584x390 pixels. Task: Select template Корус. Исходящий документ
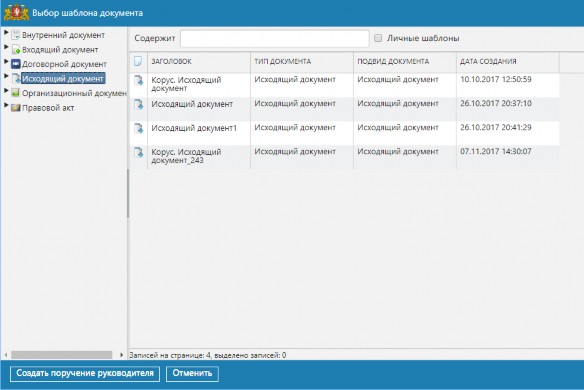coord(186,84)
